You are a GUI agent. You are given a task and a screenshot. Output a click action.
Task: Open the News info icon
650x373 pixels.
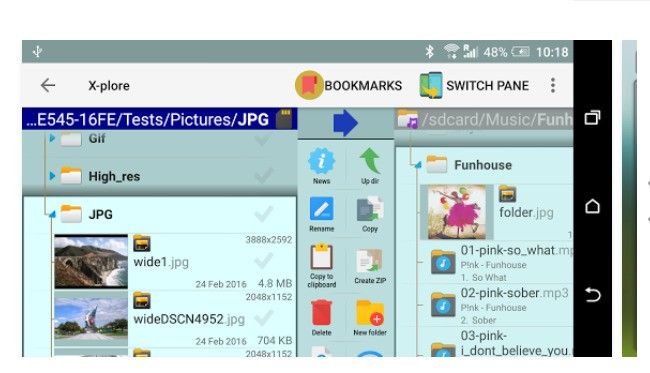[x=321, y=161]
